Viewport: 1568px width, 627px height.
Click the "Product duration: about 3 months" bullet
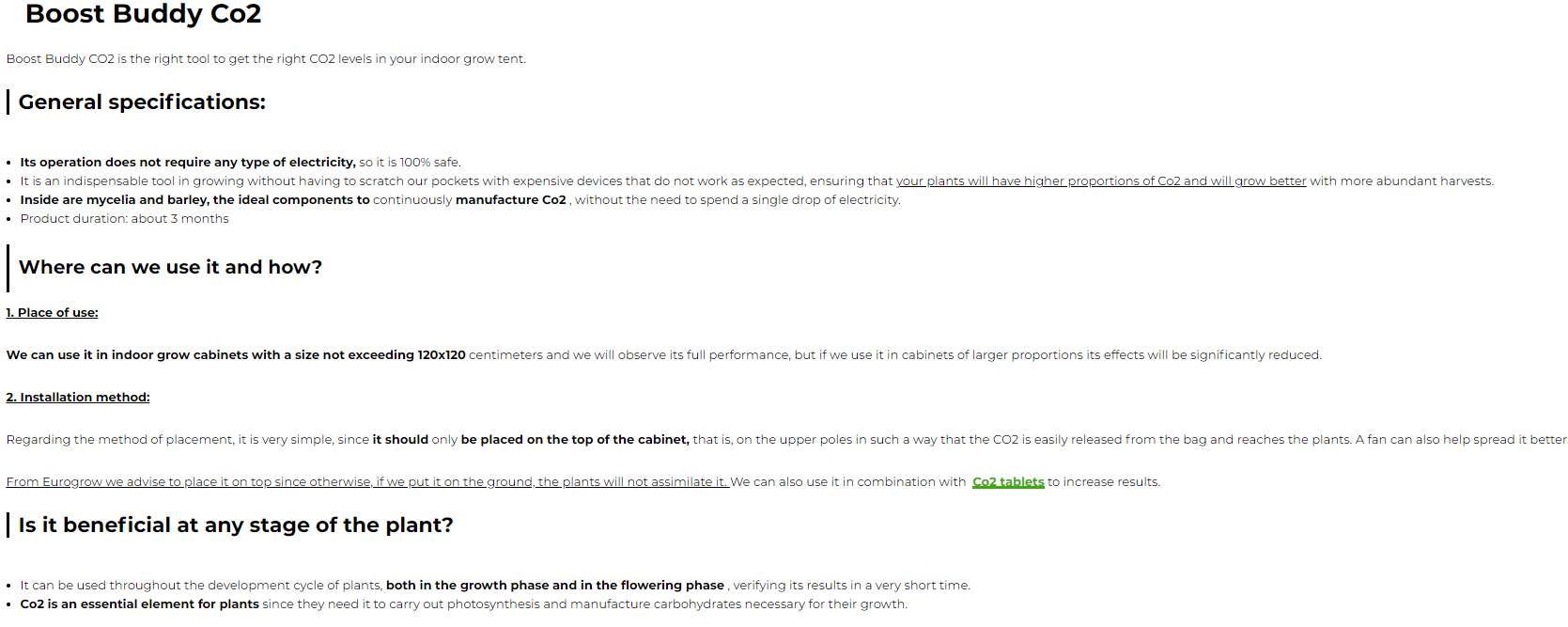coord(124,219)
